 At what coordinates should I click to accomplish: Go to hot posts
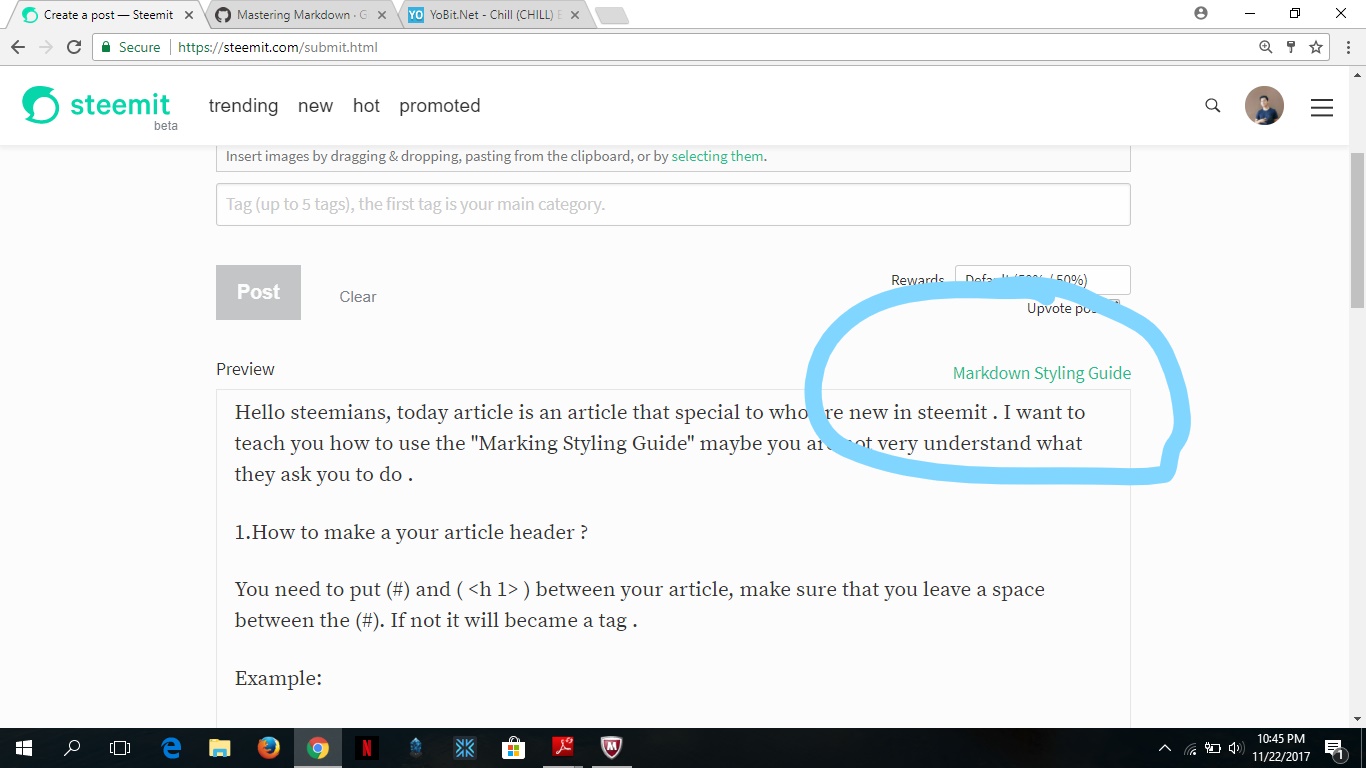point(366,106)
